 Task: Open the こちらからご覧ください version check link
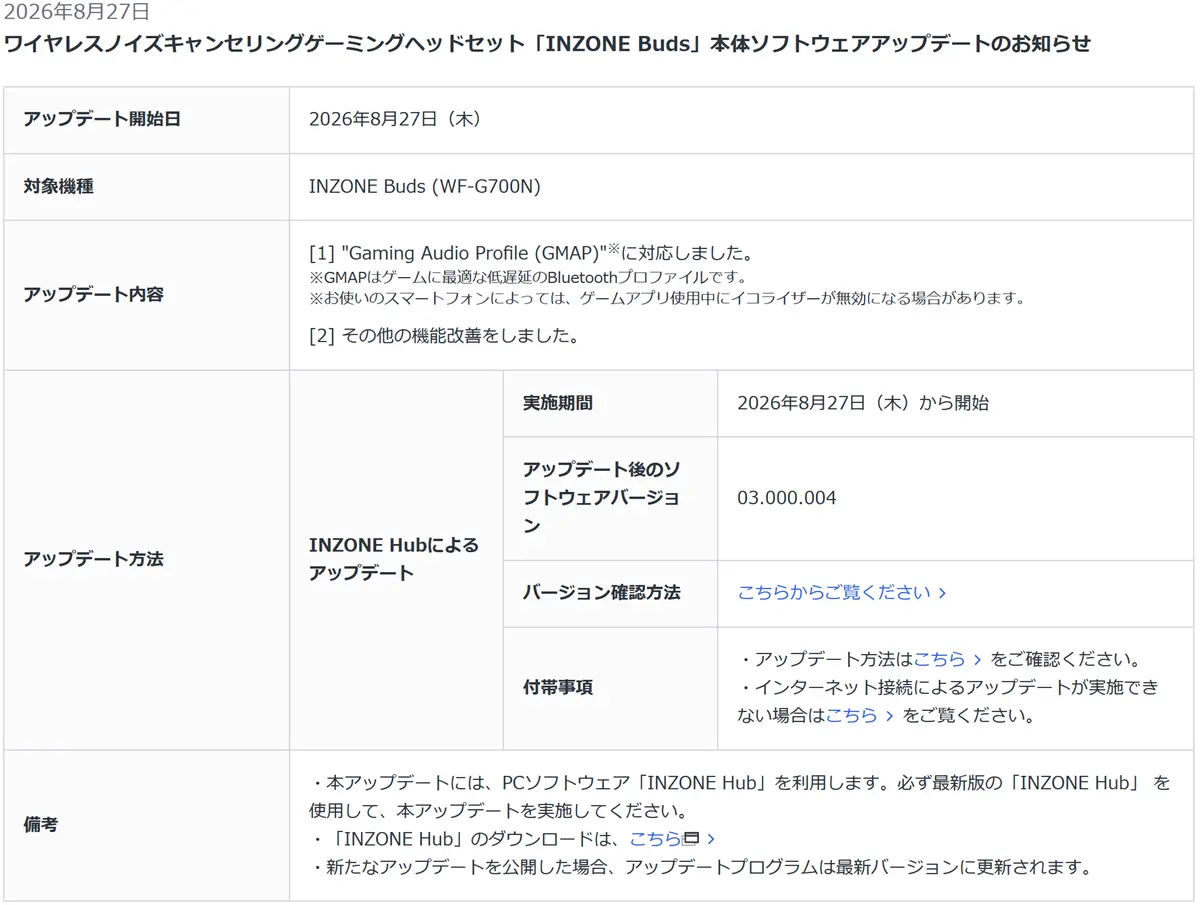point(834,592)
